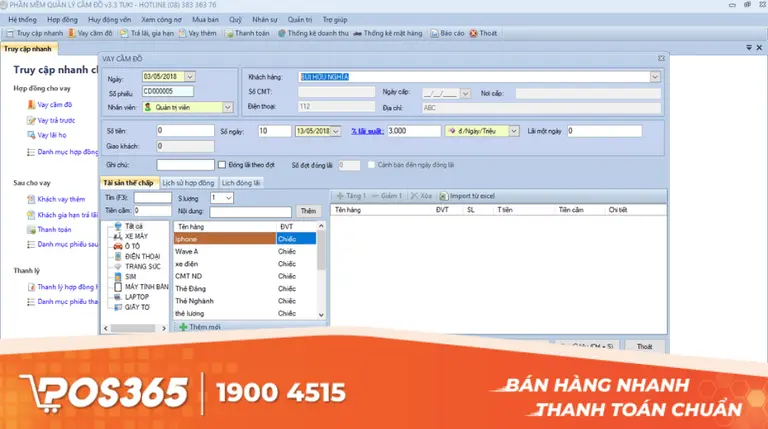Click the Vay cầm đồ toolbar icon
Viewport: 768px width, 429px height.
click(x=72, y=33)
